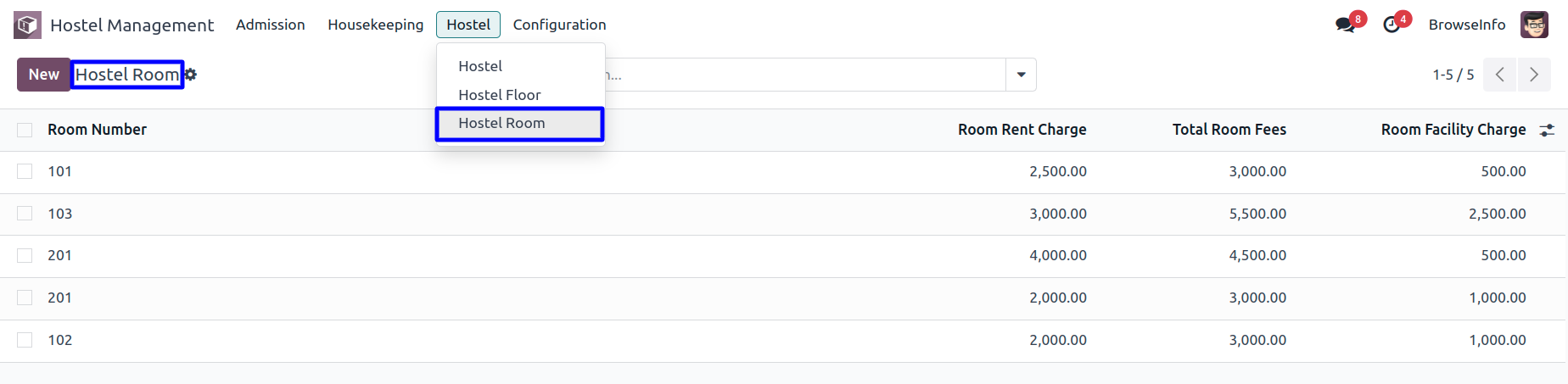Image resolution: width=1568 pixels, height=384 pixels.
Task: Select the checkbox for room 103
Action: click(25, 214)
